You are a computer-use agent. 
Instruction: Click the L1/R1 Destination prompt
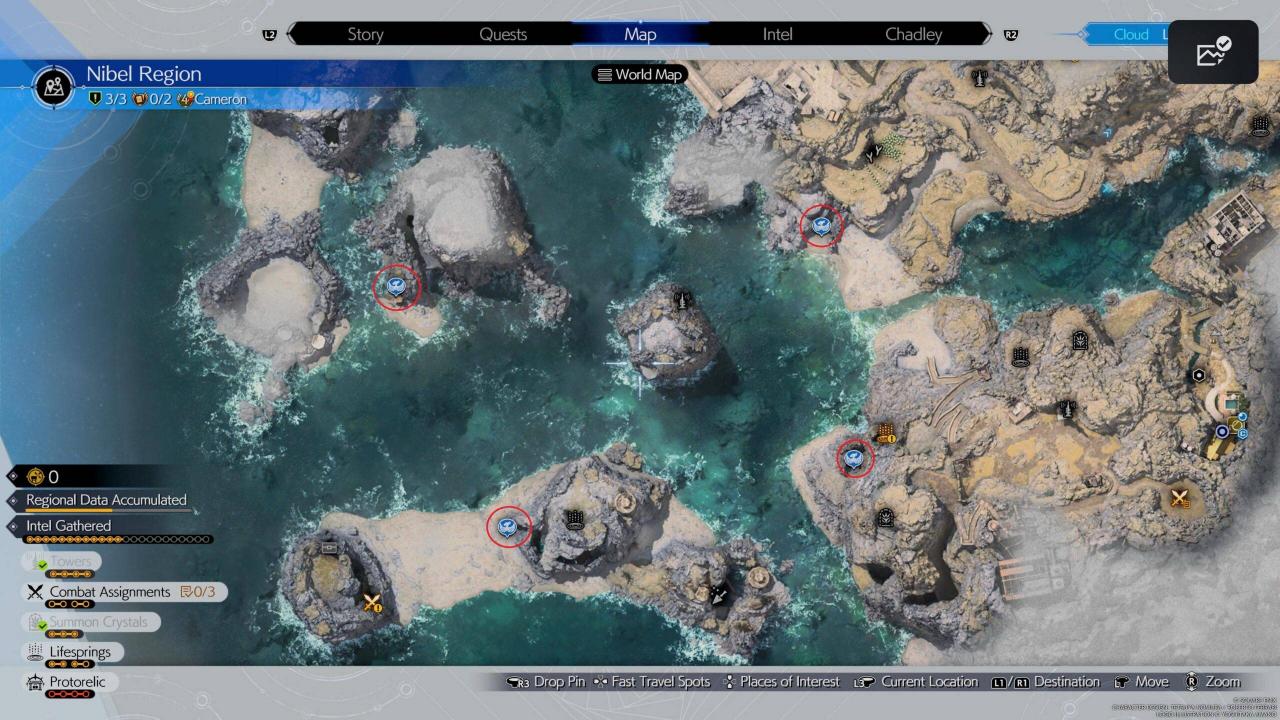1046,682
